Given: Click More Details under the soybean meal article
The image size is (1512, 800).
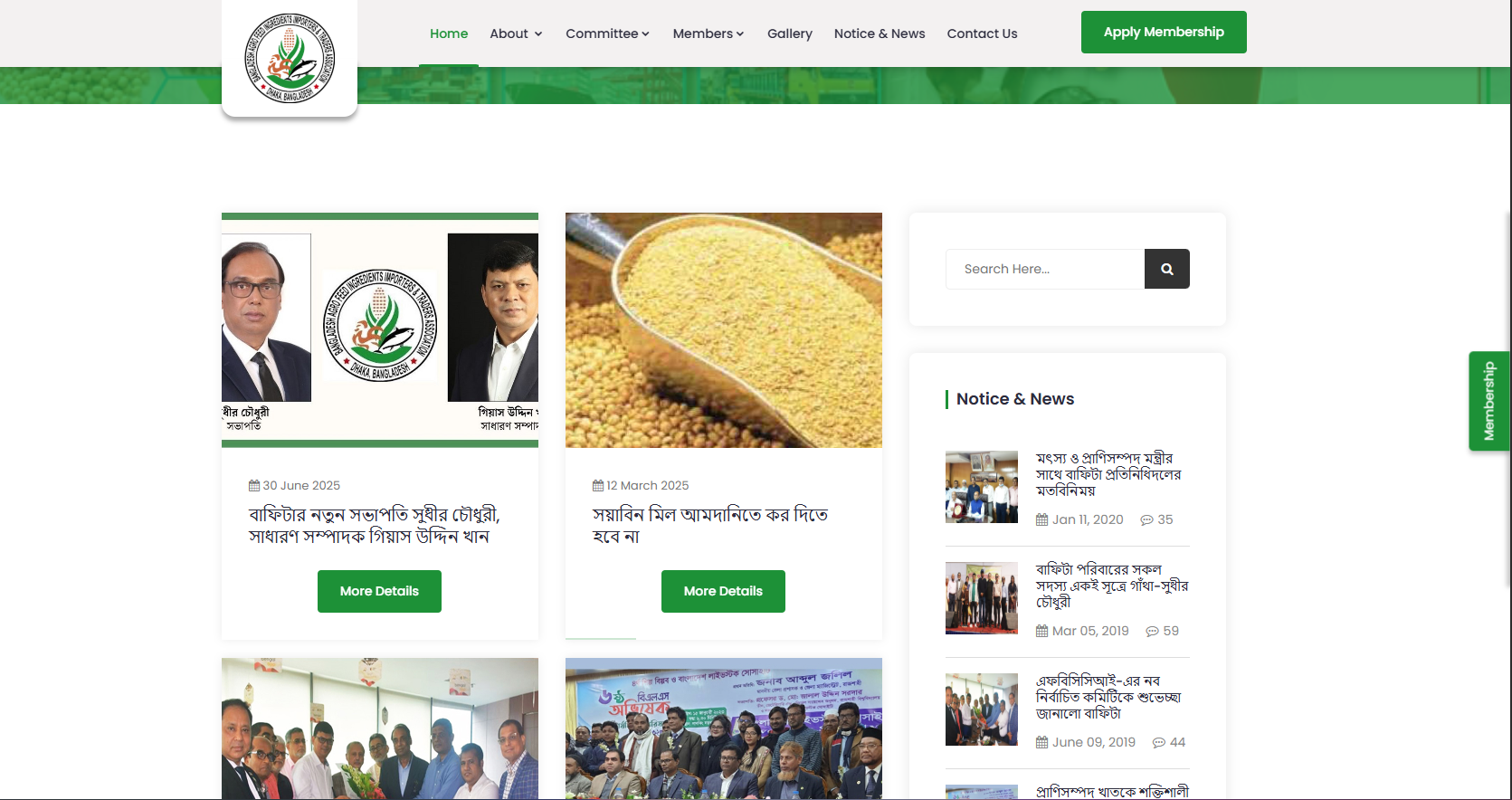Looking at the screenshot, I should pos(723,591).
